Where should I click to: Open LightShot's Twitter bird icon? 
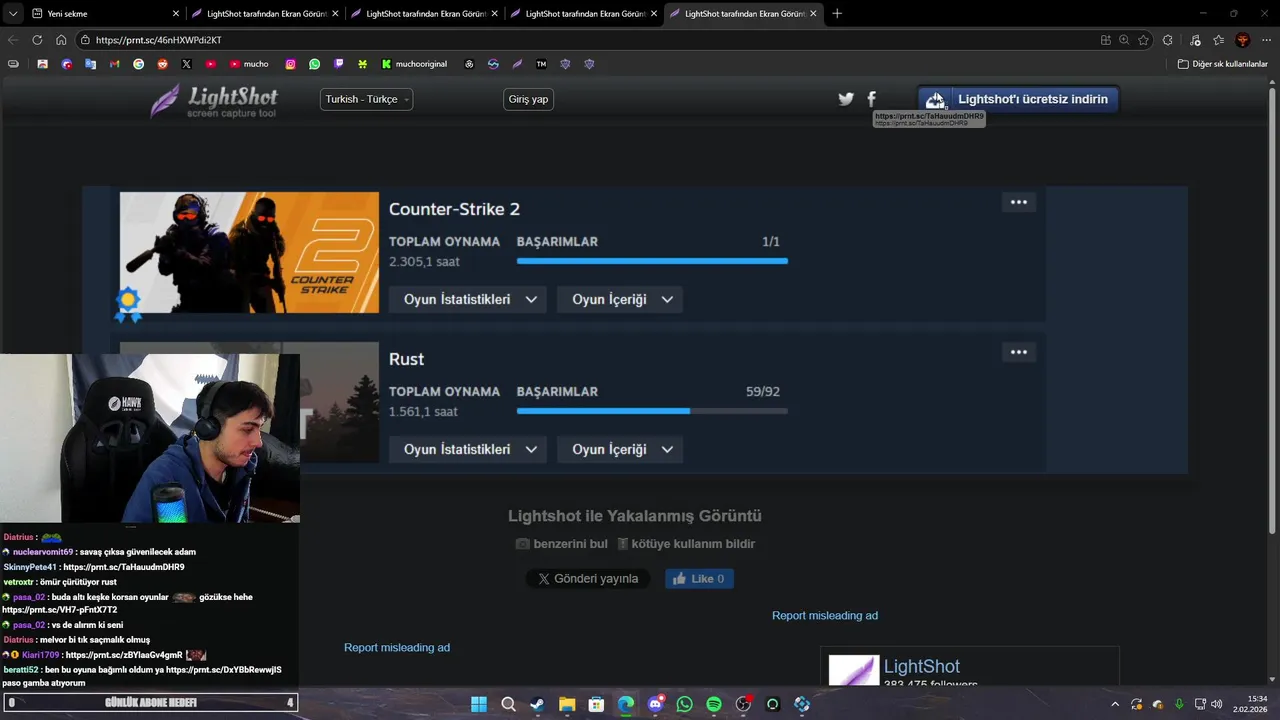(x=846, y=99)
